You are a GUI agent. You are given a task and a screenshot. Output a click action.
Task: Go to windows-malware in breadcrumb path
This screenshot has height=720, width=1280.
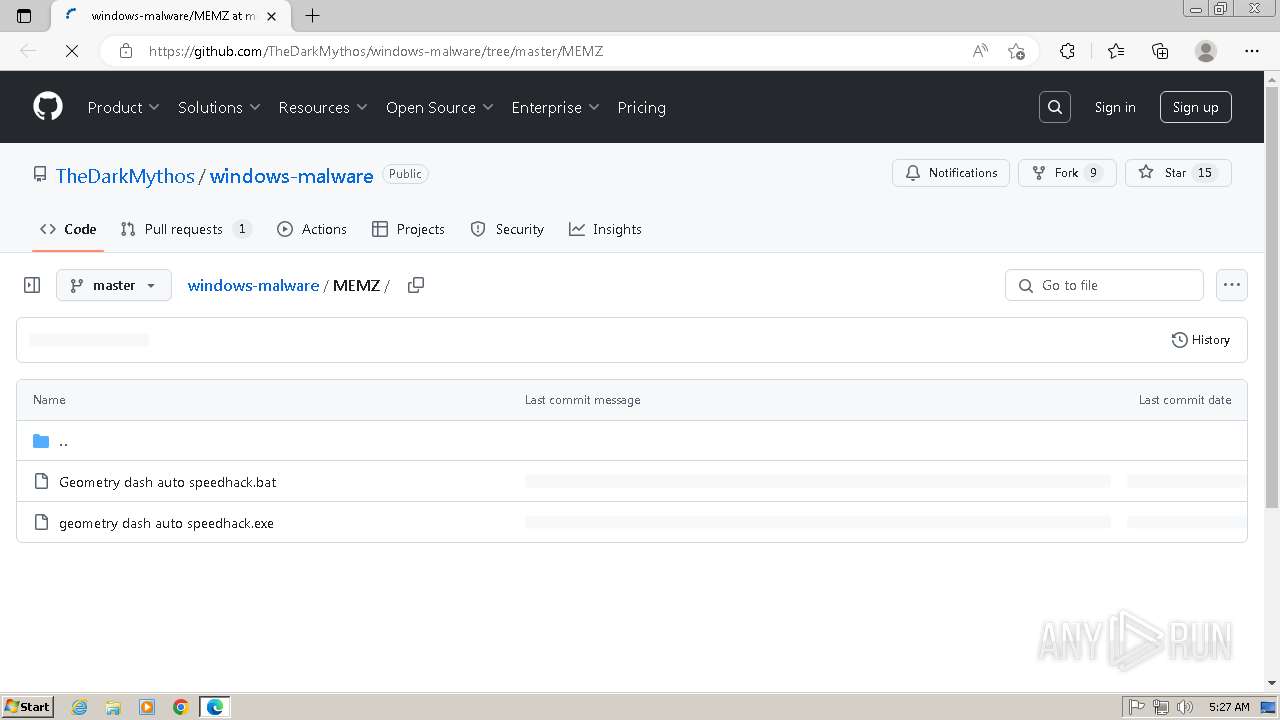coord(253,285)
